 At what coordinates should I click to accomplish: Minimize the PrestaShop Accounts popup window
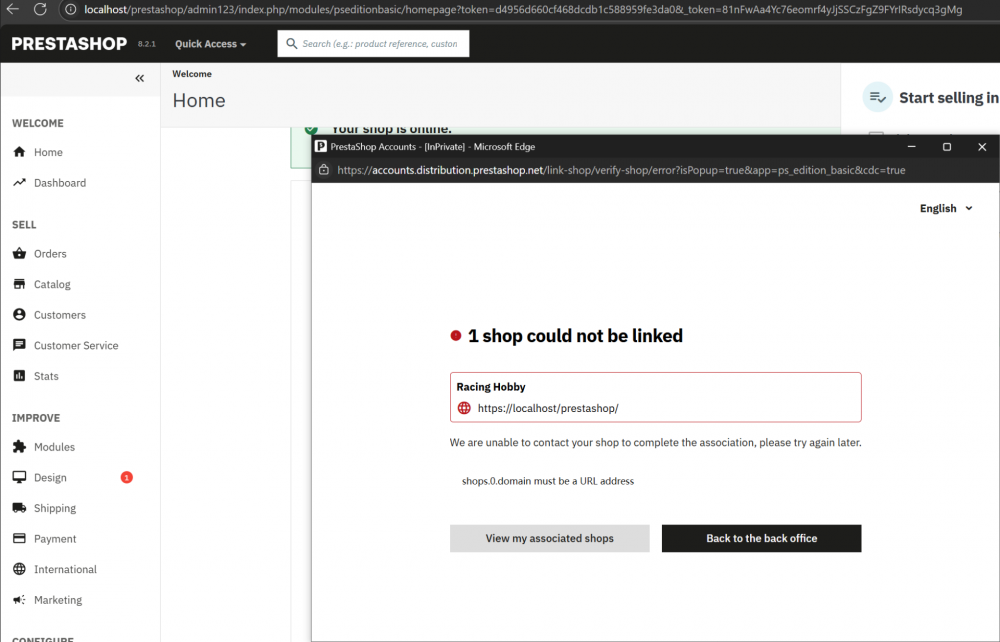[x=912, y=147]
